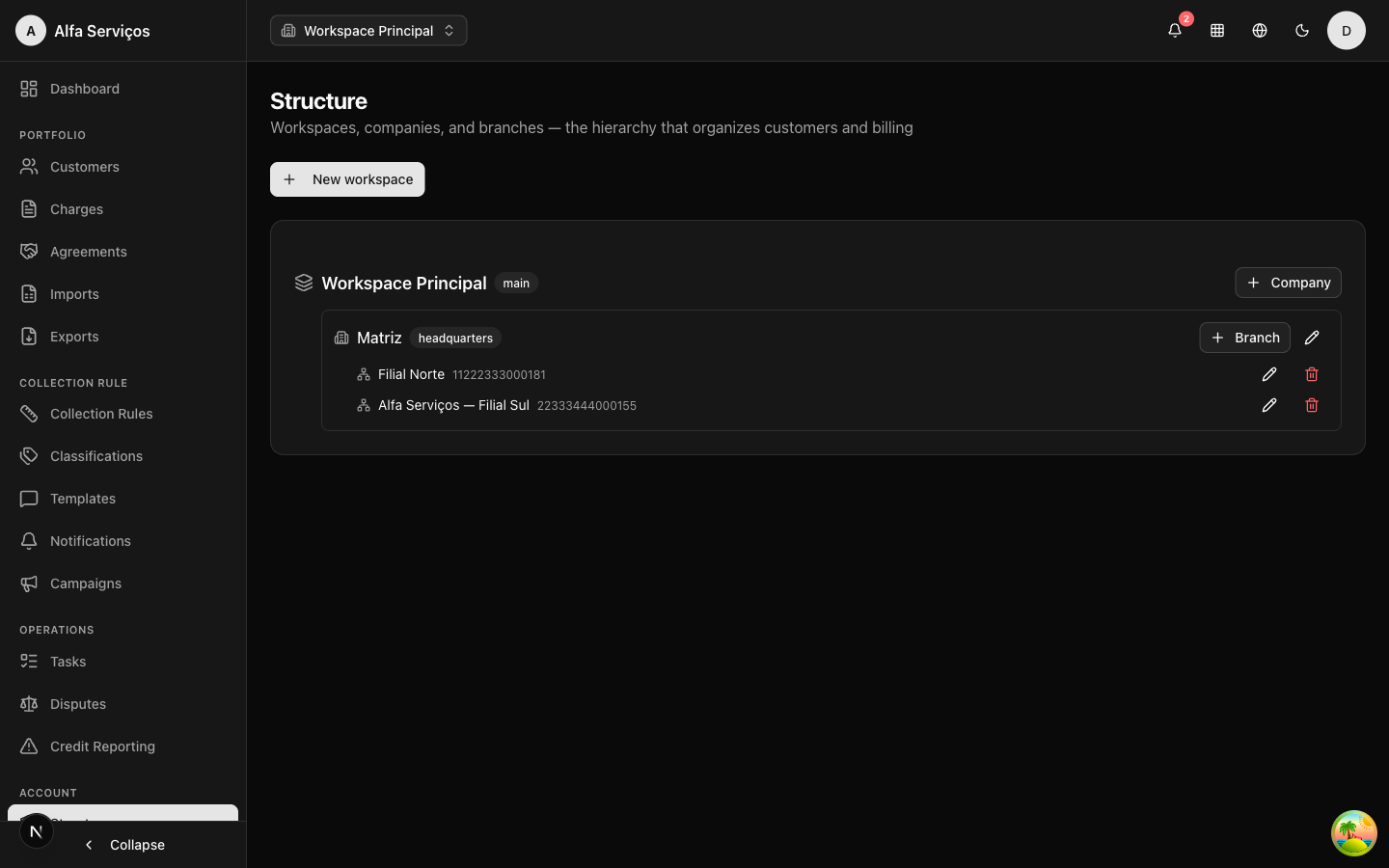Go to Dashboard in sidebar
The height and width of the screenshot is (868, 1389).
pyautogui.click(x=123, y=89)
